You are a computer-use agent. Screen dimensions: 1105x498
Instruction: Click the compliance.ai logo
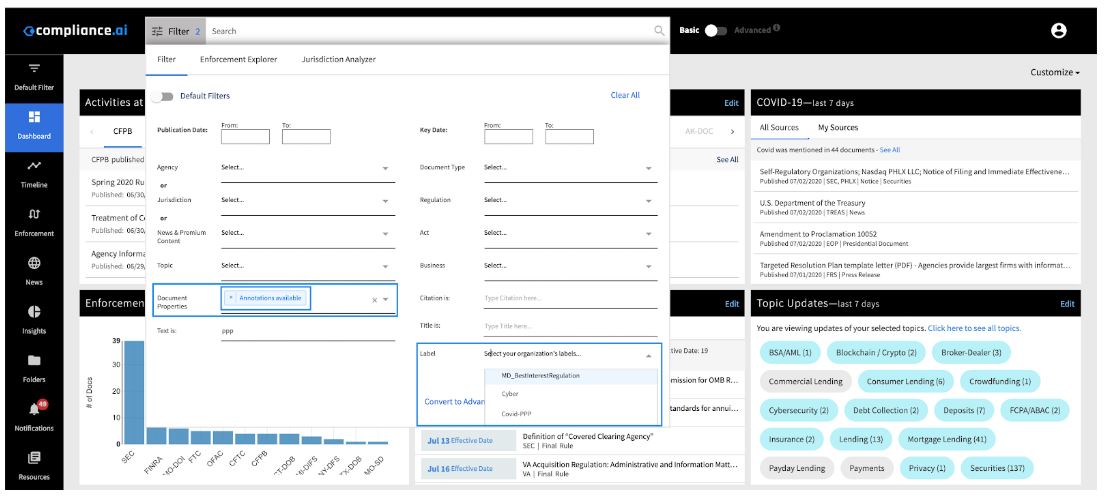click(75, 31)
